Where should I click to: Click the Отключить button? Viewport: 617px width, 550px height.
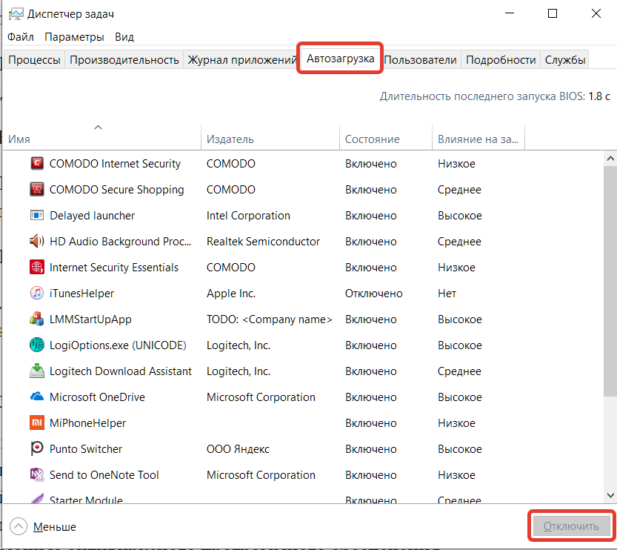pyautogui.click(x=571, y=526)
